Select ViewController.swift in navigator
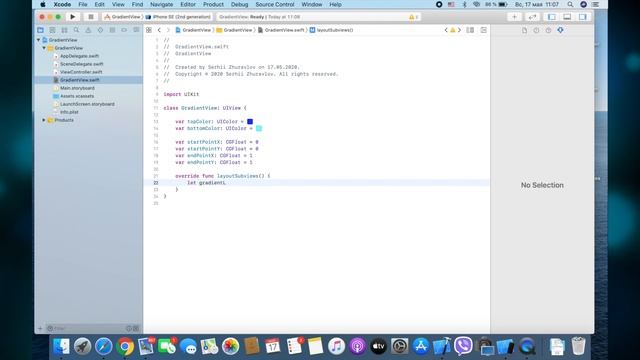The width and height of the screenshot is (640, 360). coord(81,72)
